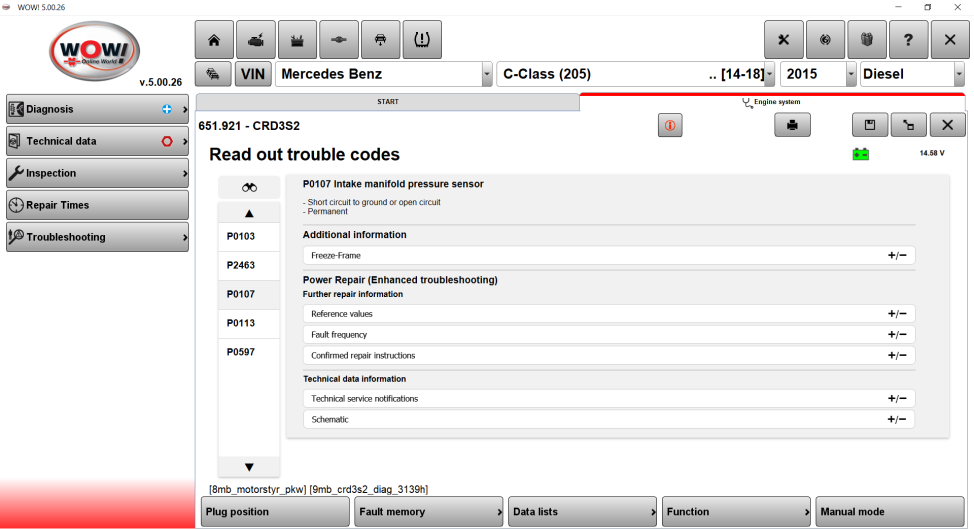Click the red ring icon on Technical data
Screen dimensions: 974x529
[x=166, y=141]
